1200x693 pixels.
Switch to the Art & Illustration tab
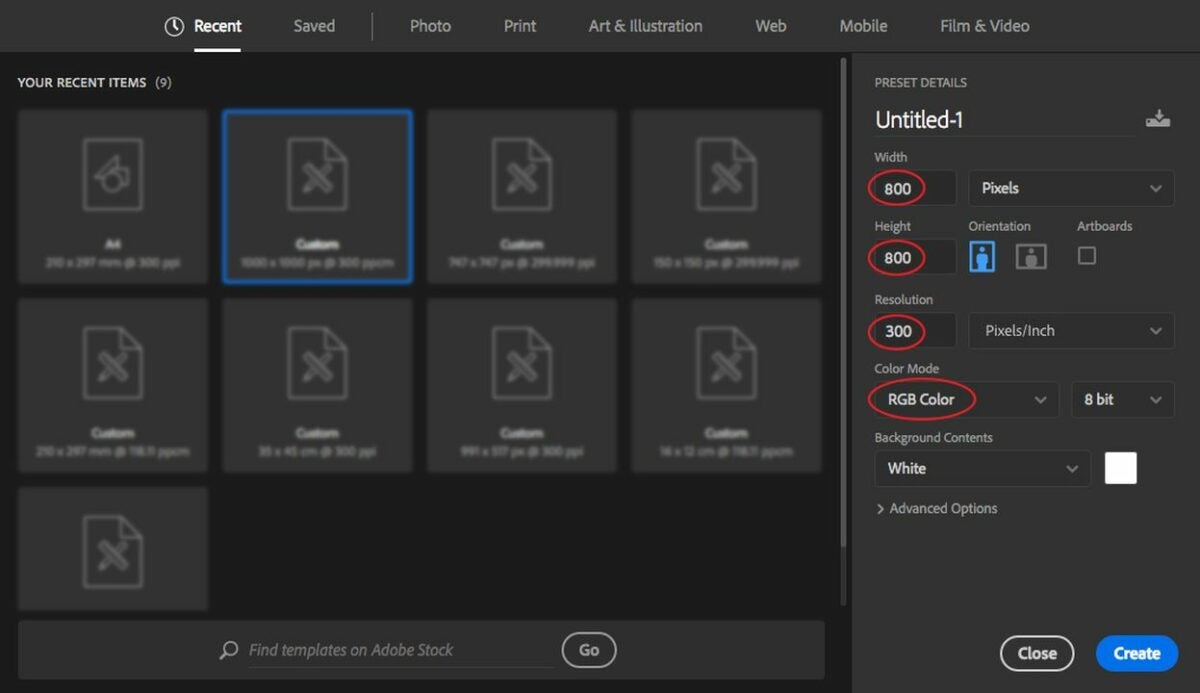(x=645, y=26)
